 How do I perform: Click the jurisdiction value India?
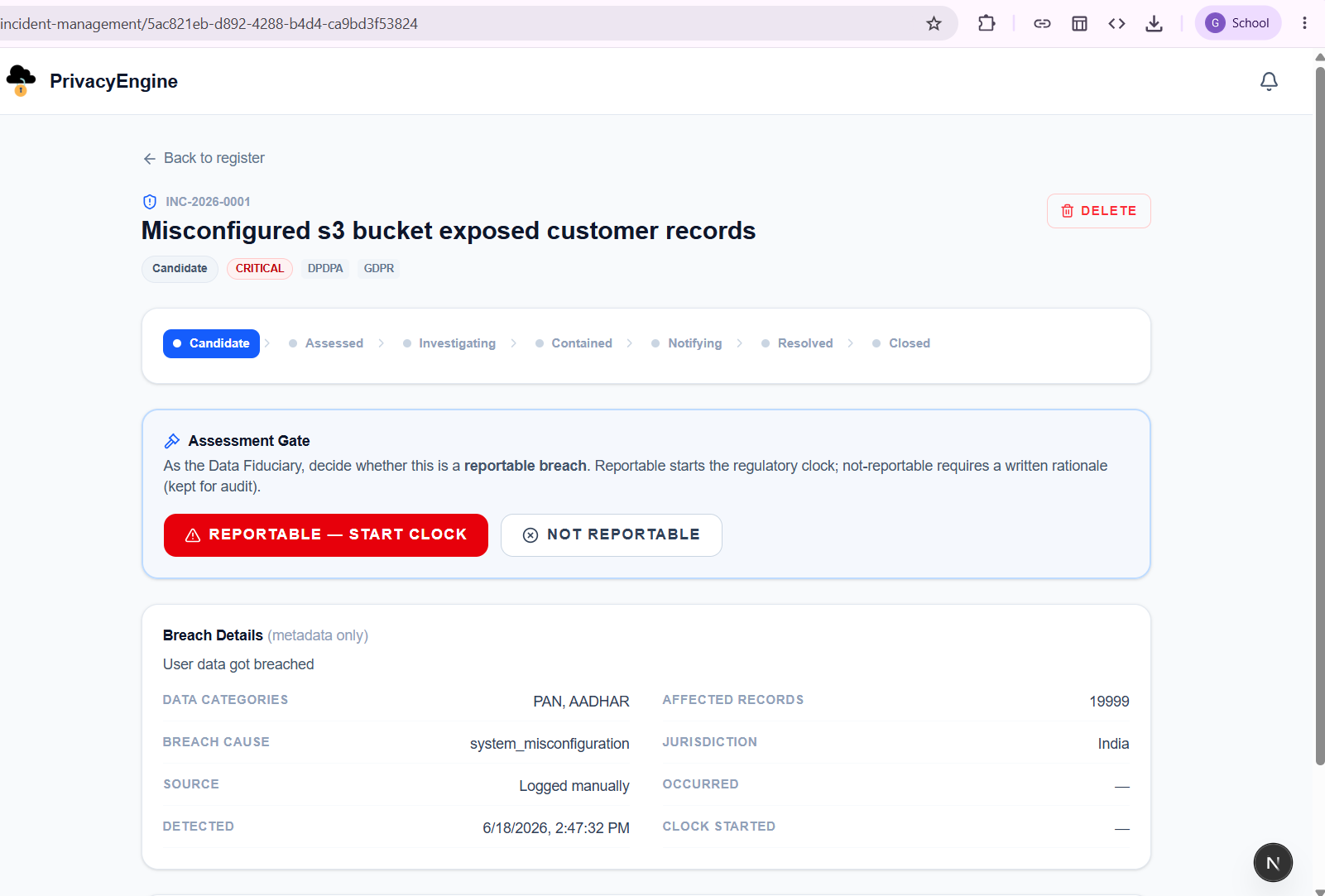(x=1113, y=744)
